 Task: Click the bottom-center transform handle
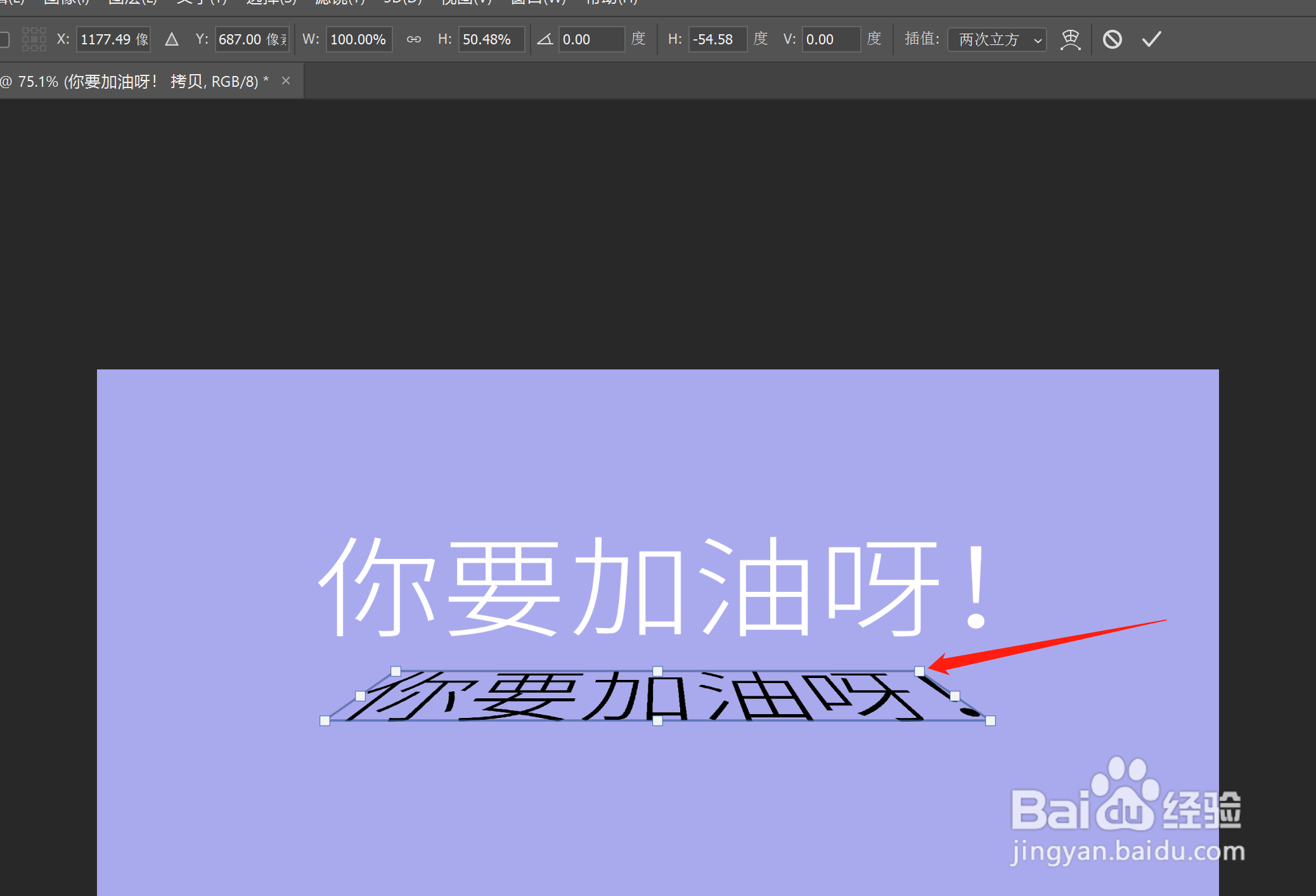tap(657, 720)
